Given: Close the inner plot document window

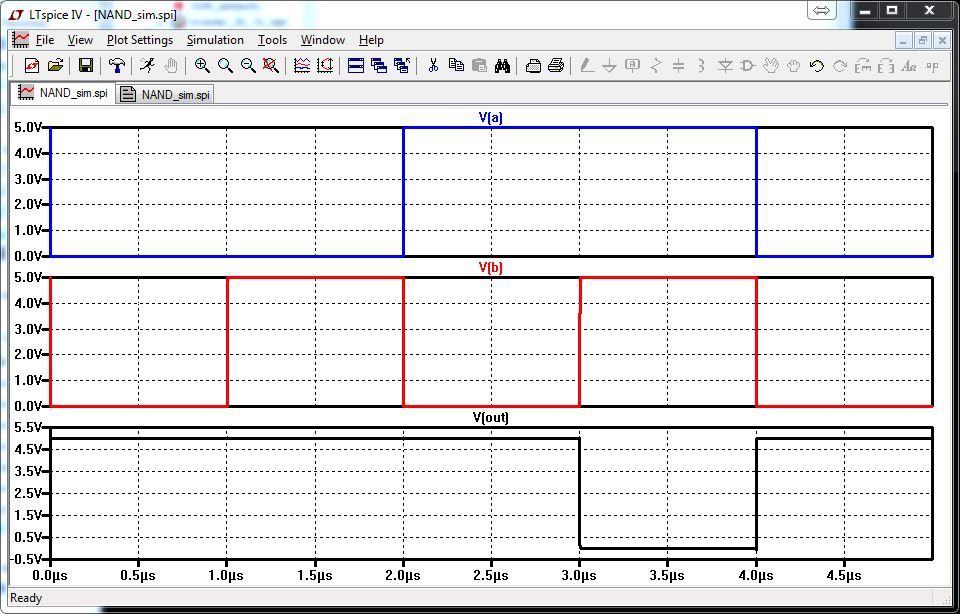Looking at the screenshot, I should 942,40.
